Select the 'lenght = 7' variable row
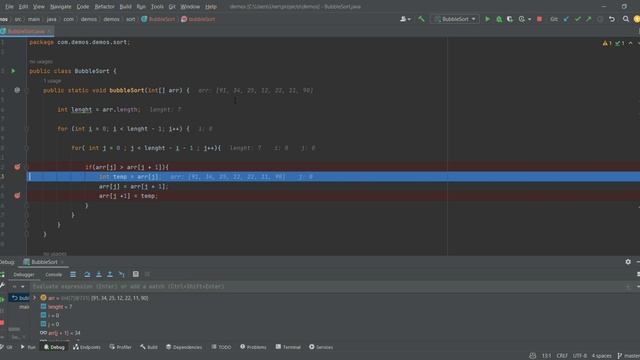 click(x=56, y=307)
